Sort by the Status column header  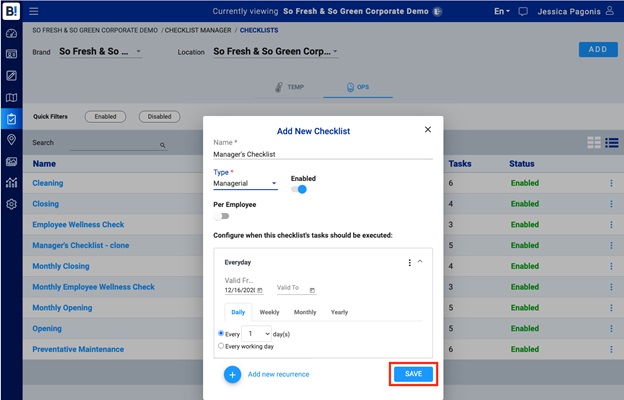pos(522,164)
